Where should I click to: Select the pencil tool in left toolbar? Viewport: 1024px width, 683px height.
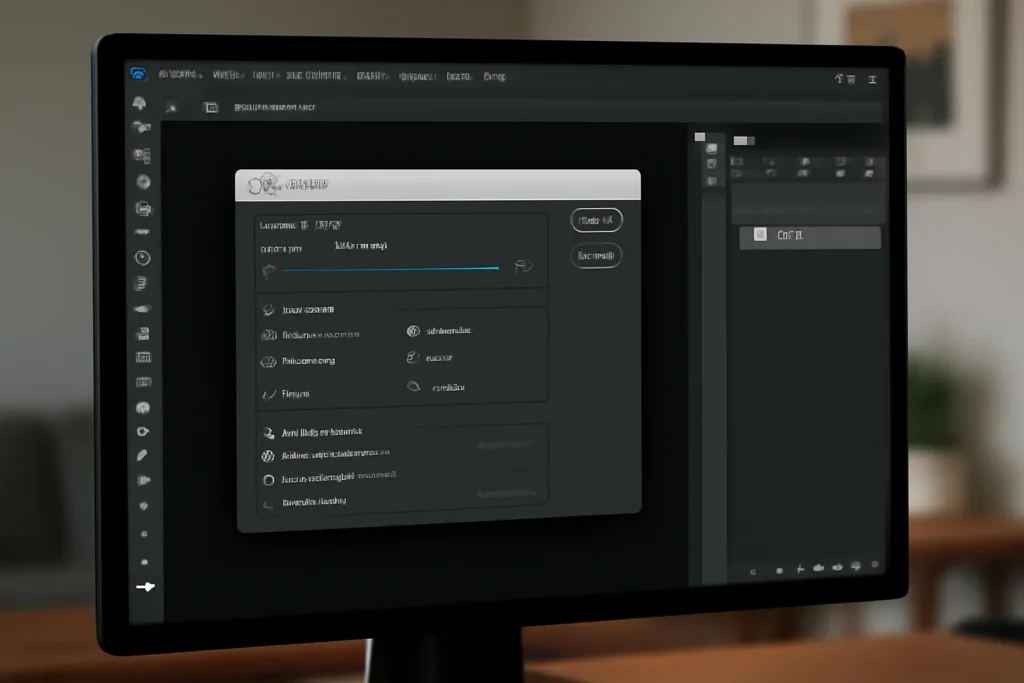(142, 455)
